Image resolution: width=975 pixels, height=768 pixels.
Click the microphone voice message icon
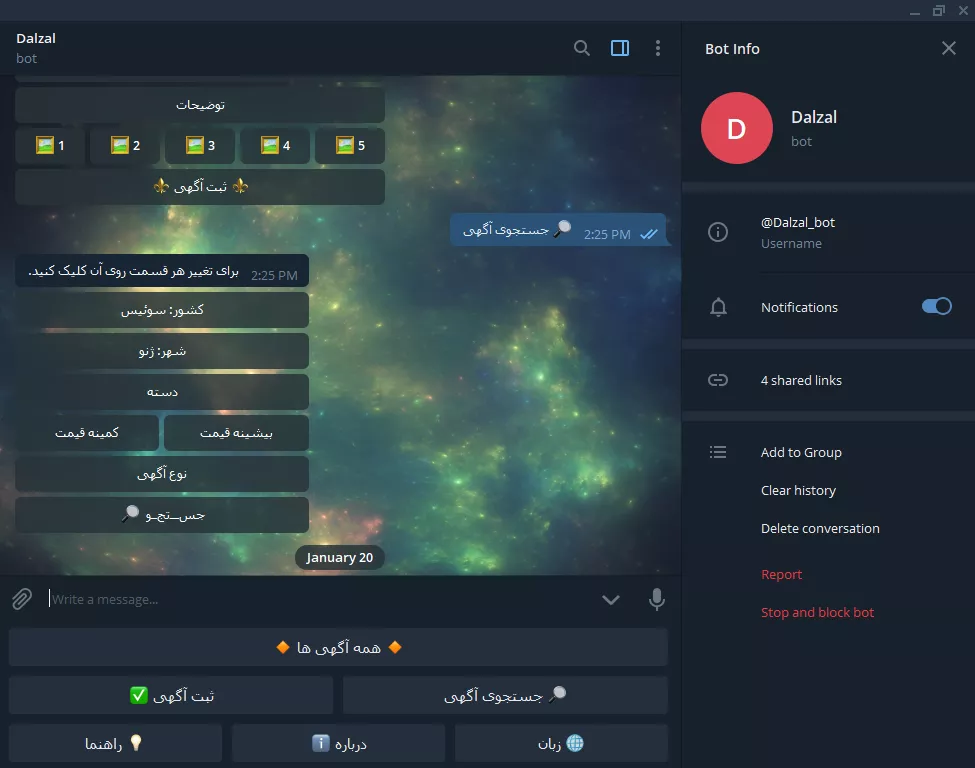[x=657, y=599]
